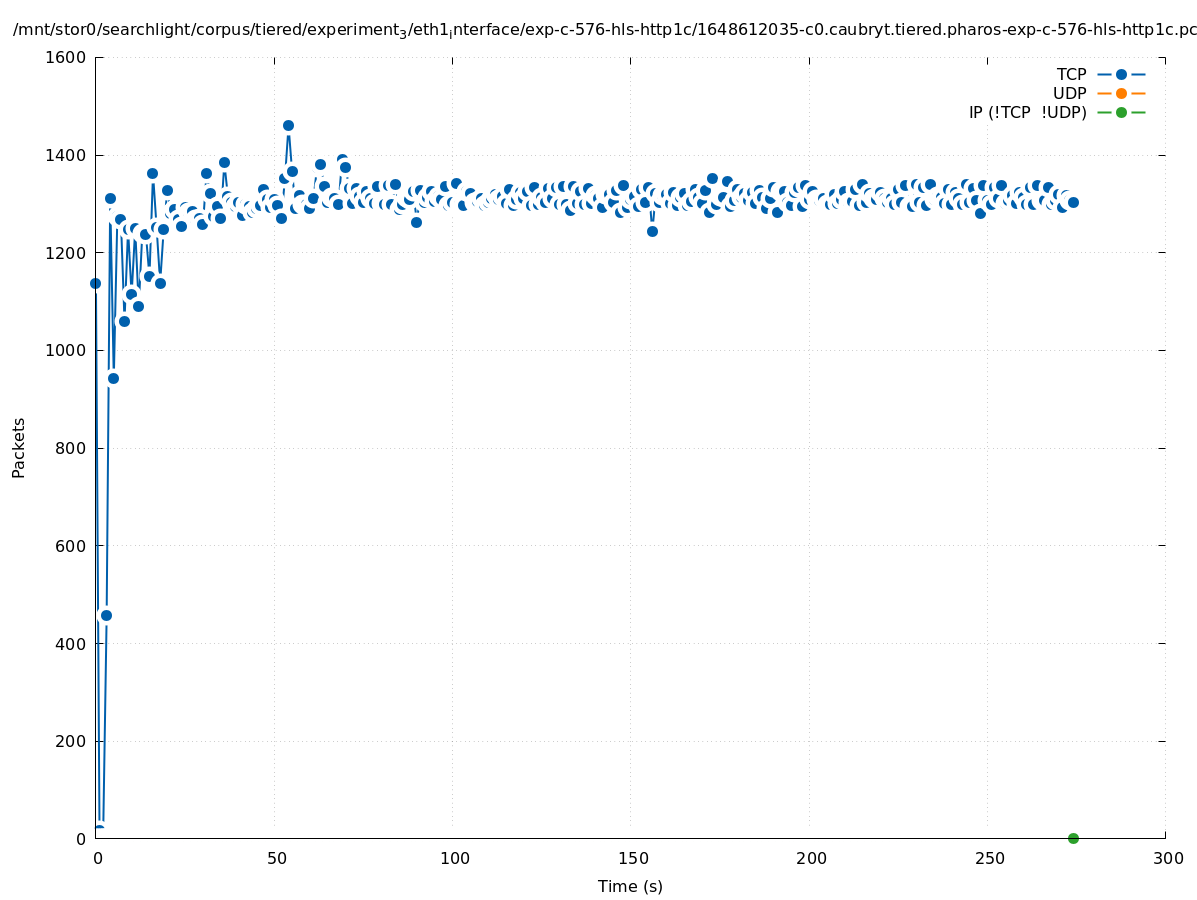Click the first TCP point on the y-axis
Image resolution: width=1197 pixels, height=900 pixels.
[x=95, y=283]
